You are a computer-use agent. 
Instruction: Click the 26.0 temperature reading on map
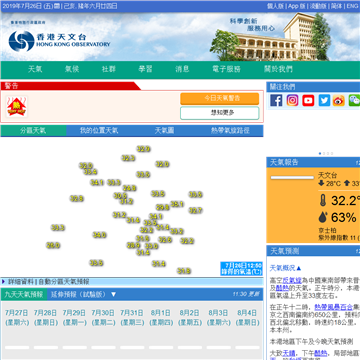tap(53, 245)
